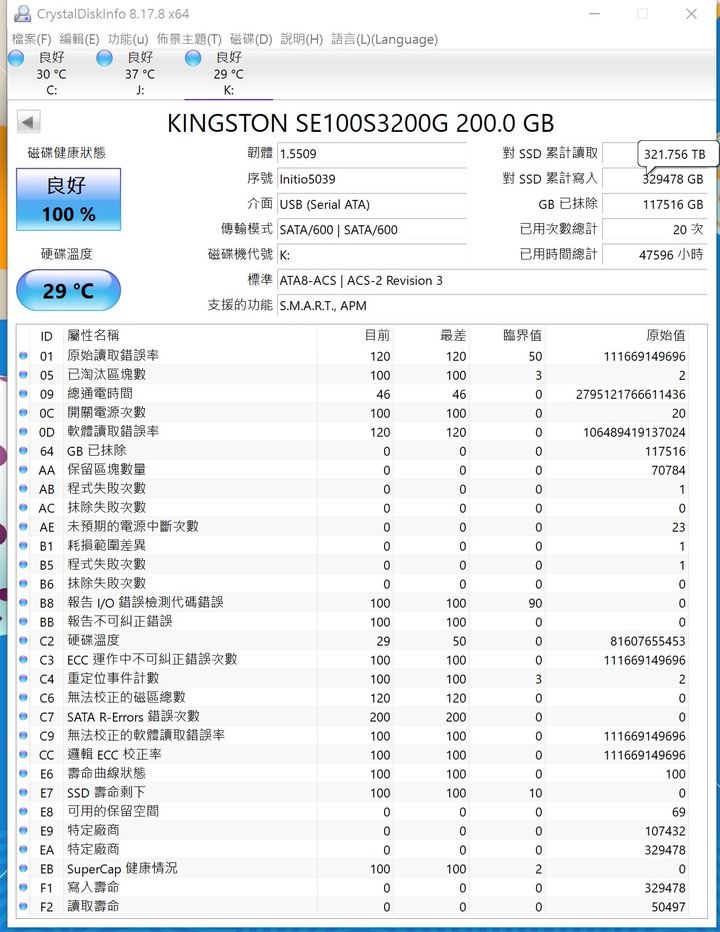Viewport: 720px width, 932px height.
Task: Click status dot for attribute BB 報告不可糾正錯誤
Action: 23,621
